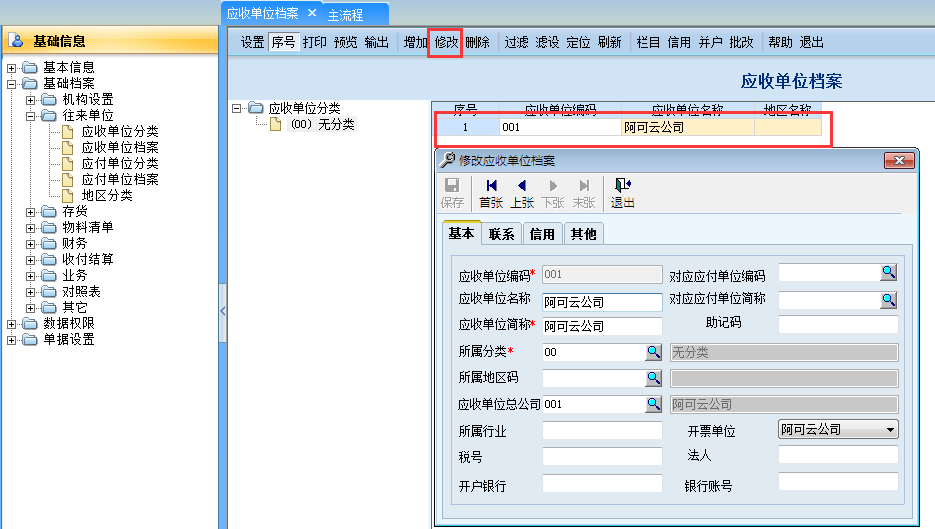Collapse the left panel with splitter arrow
Viewport: 935px width, 529px height.
coord(222,311)
